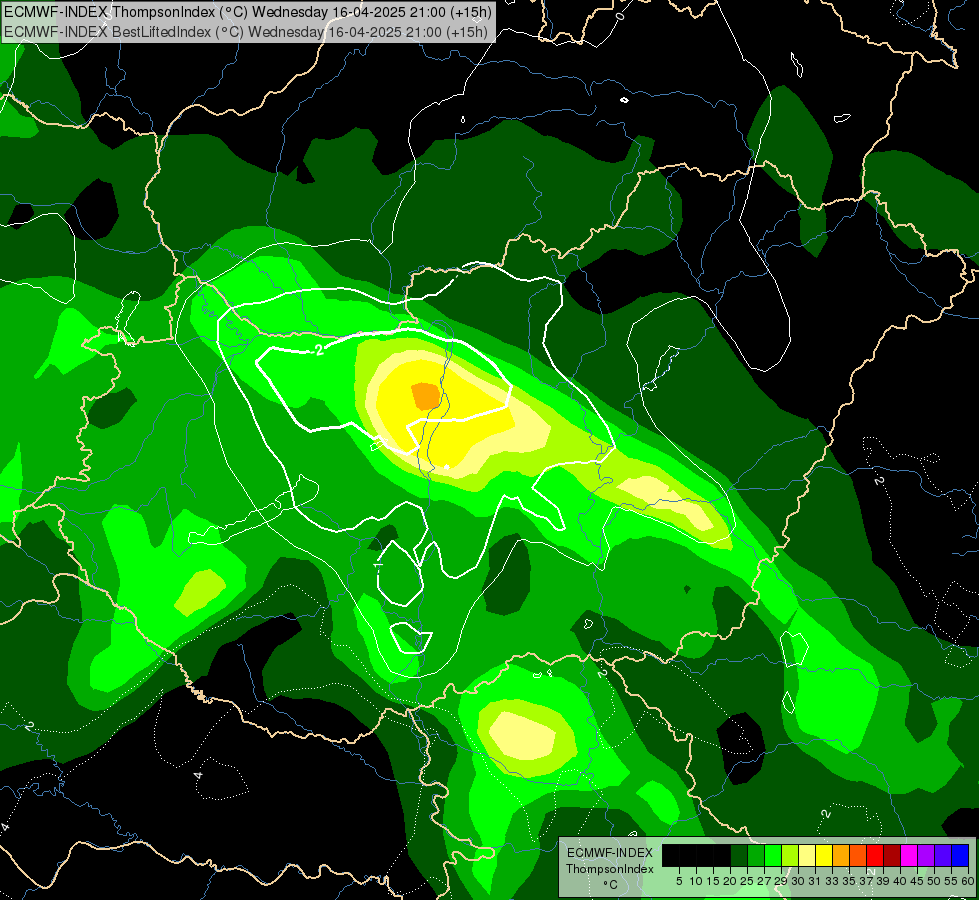The height and width of the screenshot is (900, 979).
Task: Click the legend tick value 39
Action: (x=883, y=881)
